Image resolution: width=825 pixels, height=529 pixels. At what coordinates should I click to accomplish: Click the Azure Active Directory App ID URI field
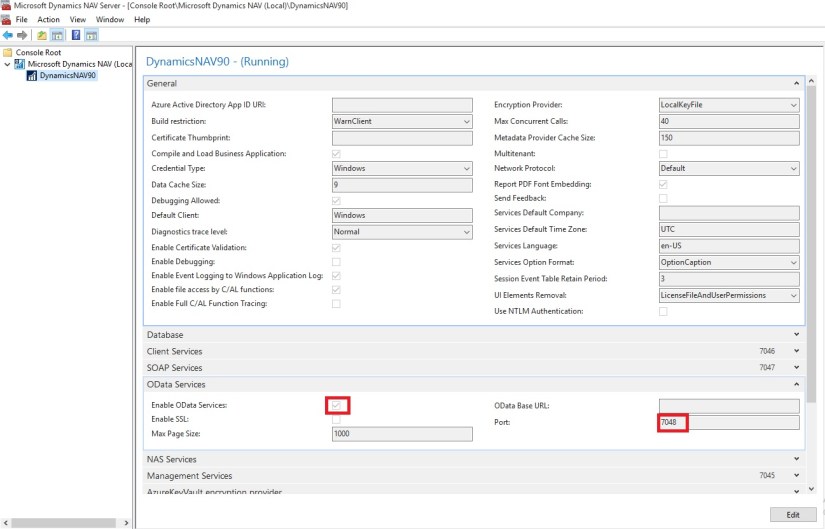[402, 105]
